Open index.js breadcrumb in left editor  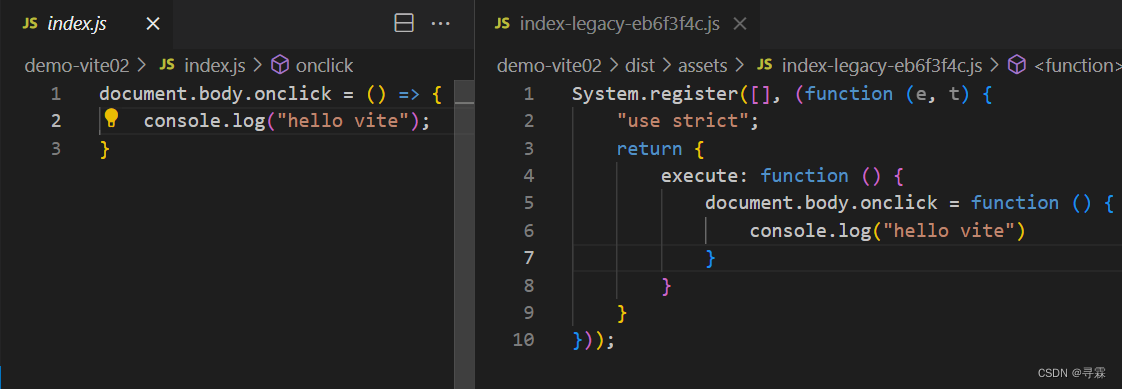(215, 66)
